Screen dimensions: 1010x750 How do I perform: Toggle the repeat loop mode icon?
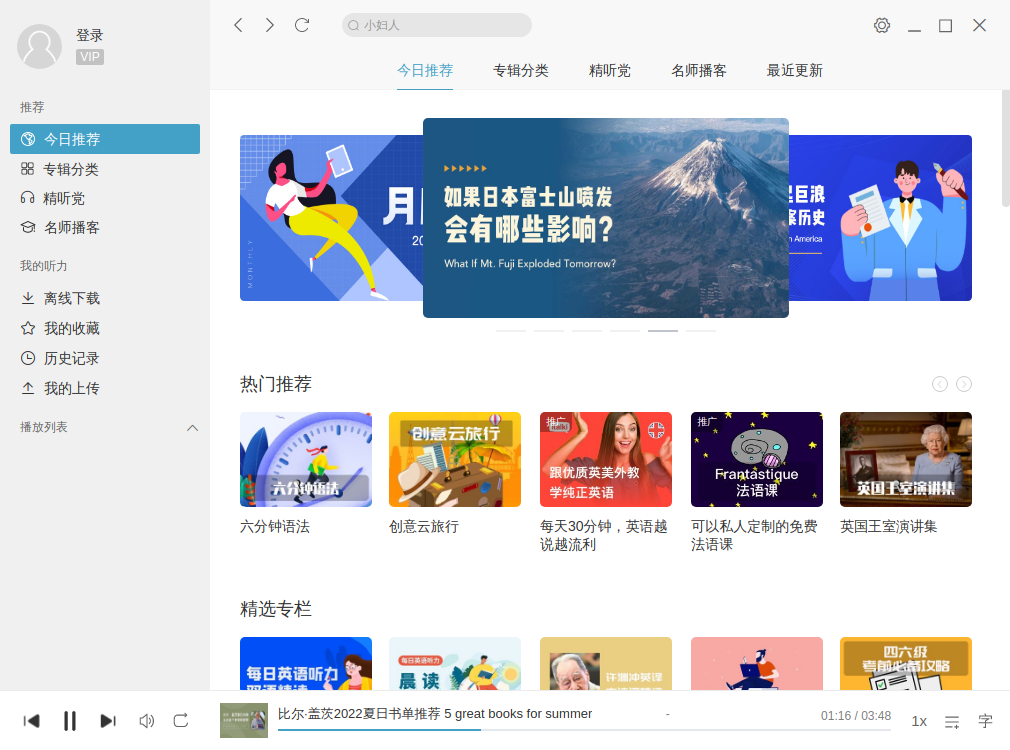pos(181,721)
